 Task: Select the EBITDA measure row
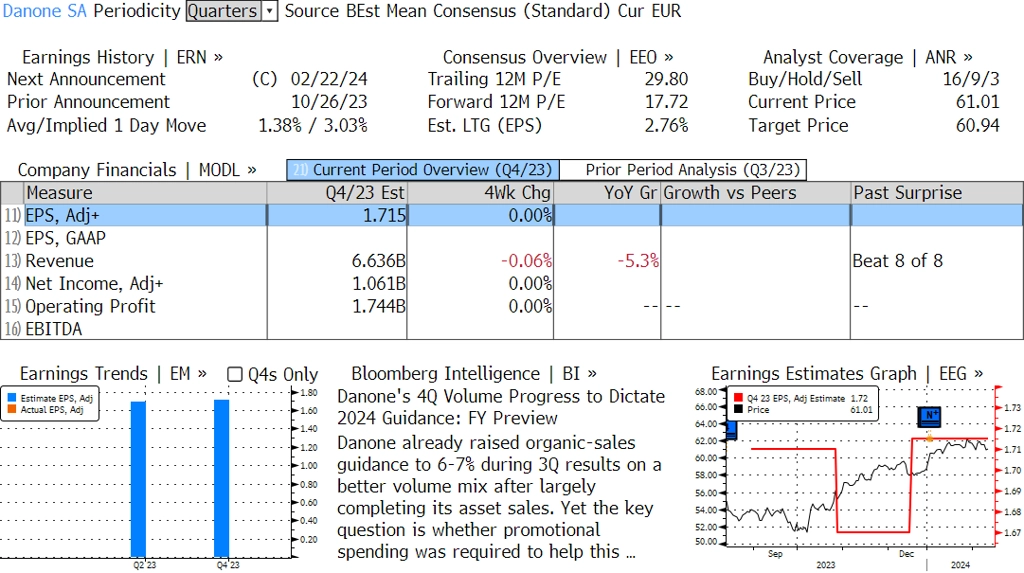[512, 329]
